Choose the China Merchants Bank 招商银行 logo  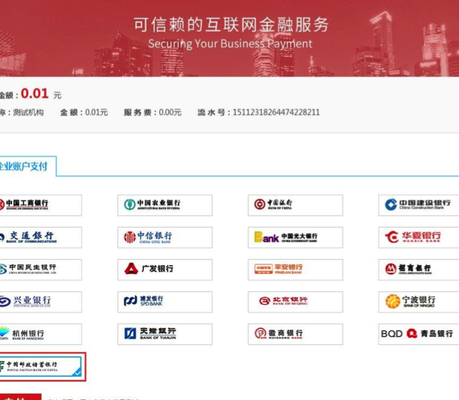point(419,269)
